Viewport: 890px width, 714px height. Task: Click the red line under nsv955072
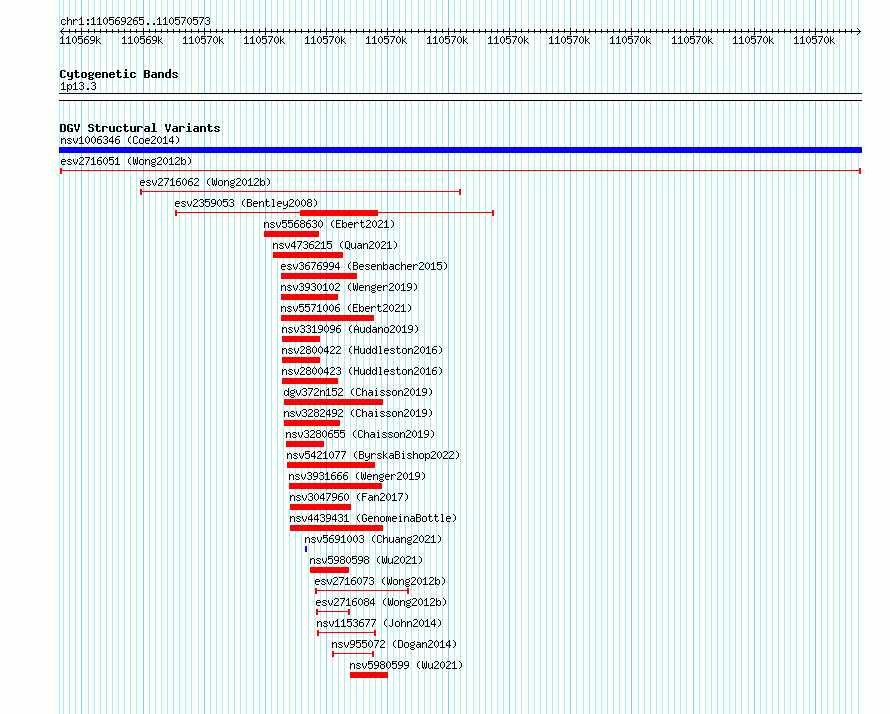click(353, 654)
